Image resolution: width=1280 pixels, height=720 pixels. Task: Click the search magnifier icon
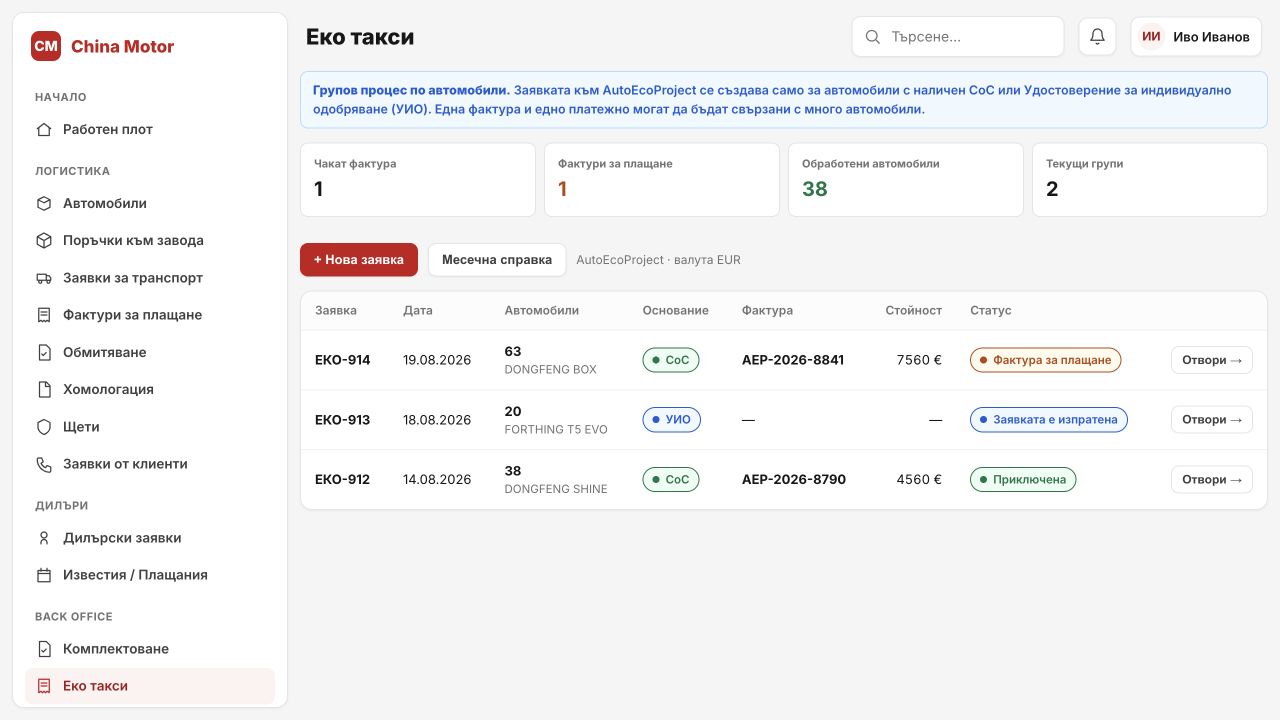tap(873, 37)
